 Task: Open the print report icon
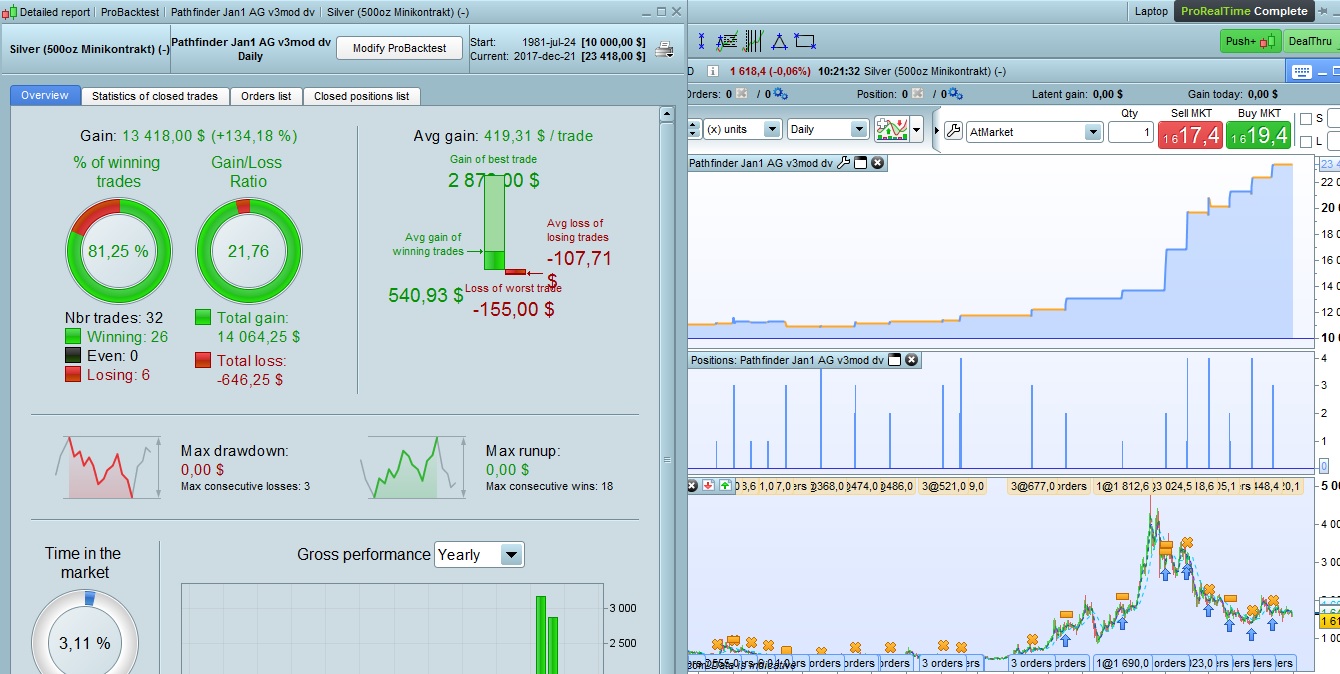pyautogui.click(x=665, y=48)
